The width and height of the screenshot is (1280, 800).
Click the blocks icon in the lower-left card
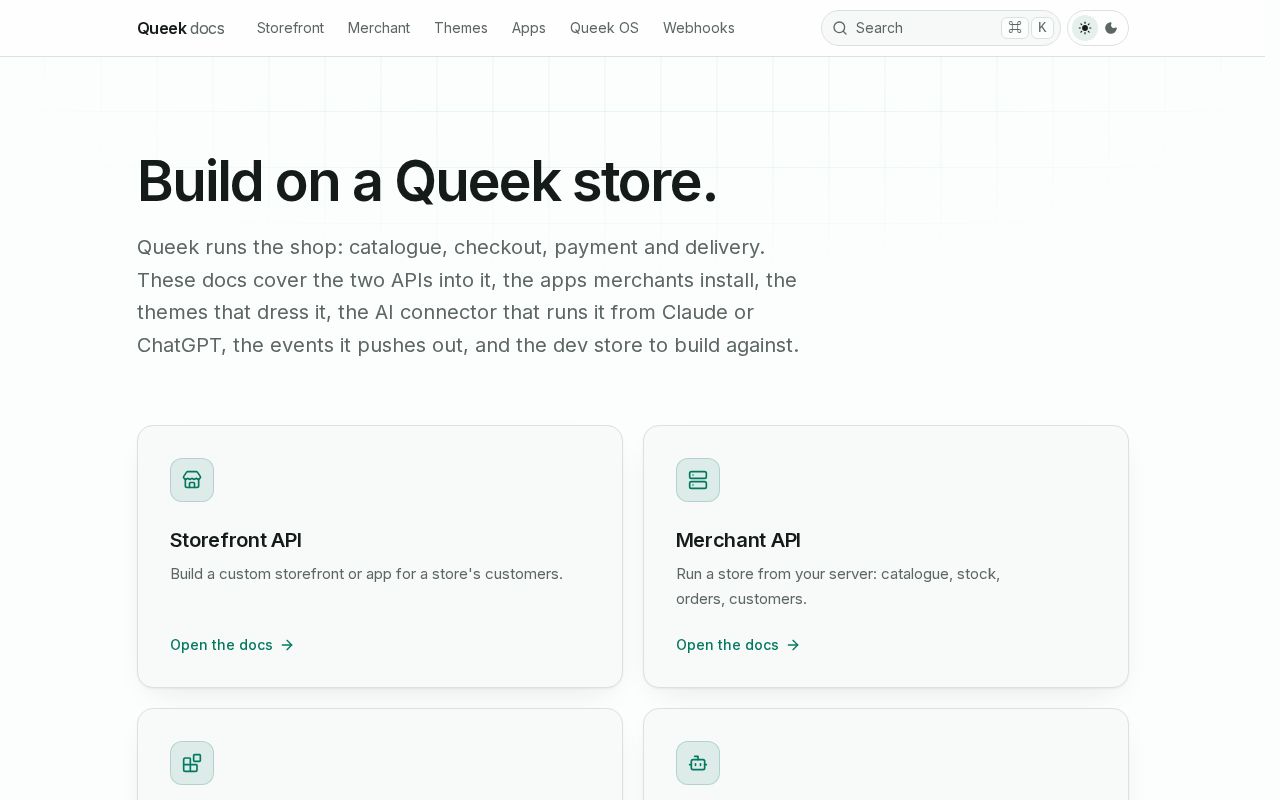192,763
